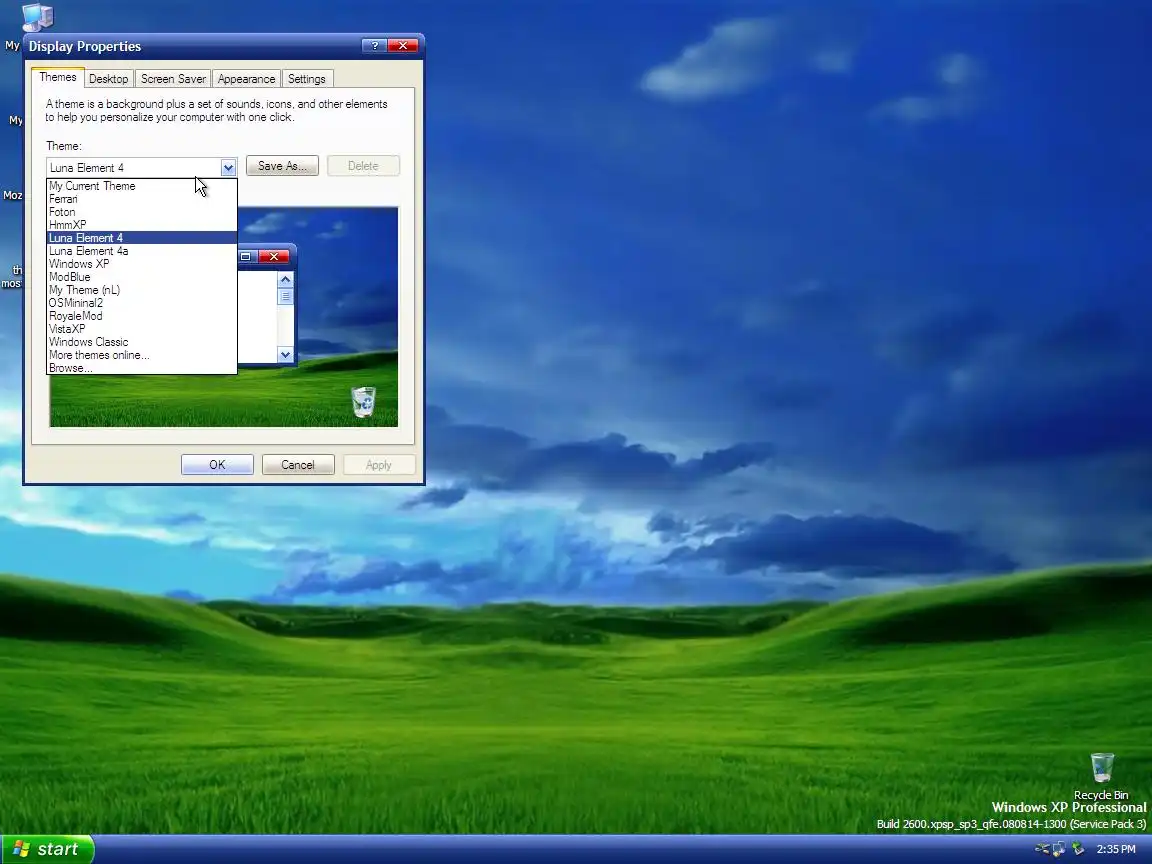Close the Display Properties dialog
Image resolution: width=1152 pixels, height=864 pixels.
coord(403,46)
